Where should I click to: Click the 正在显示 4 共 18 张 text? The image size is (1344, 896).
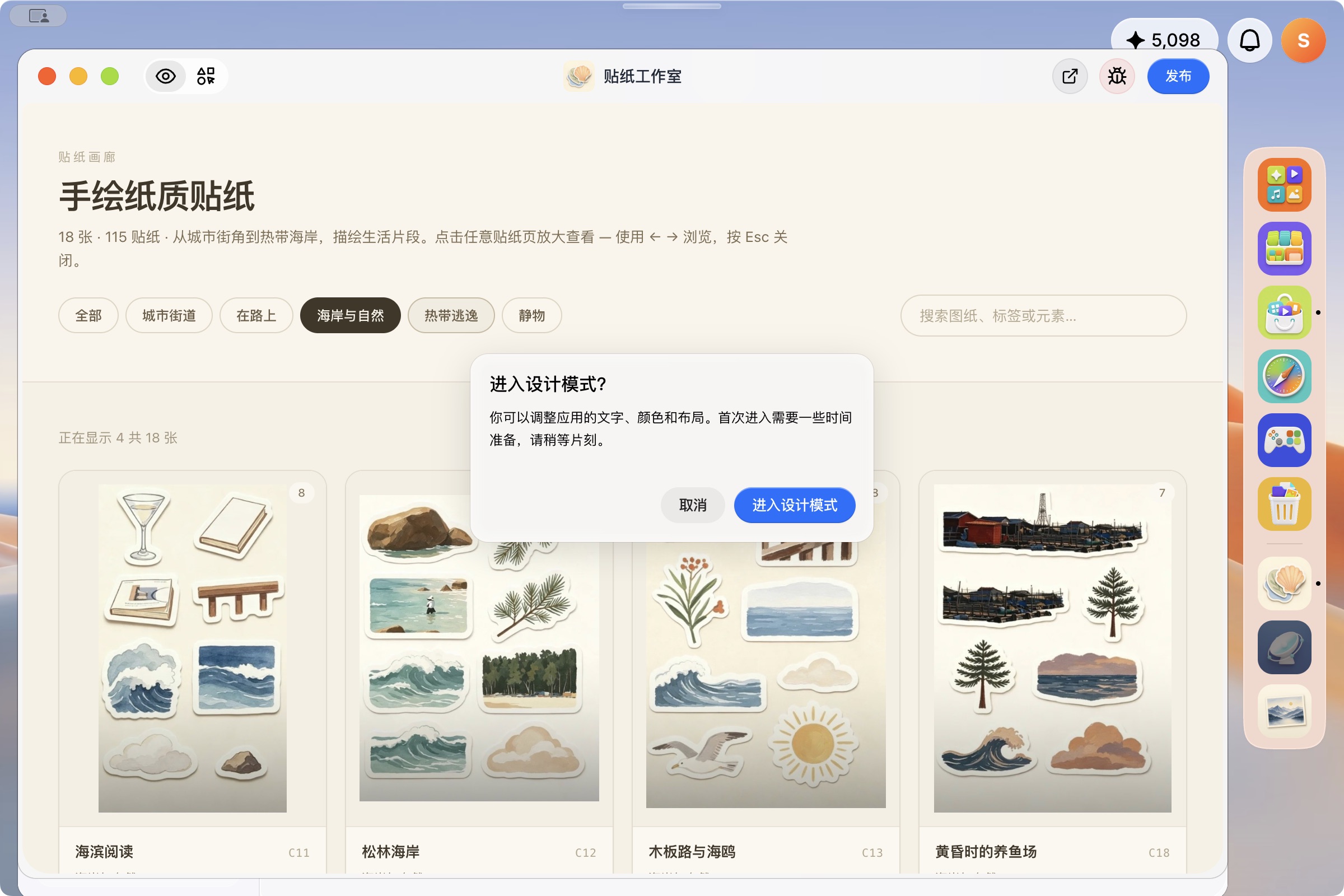point(118,438)
